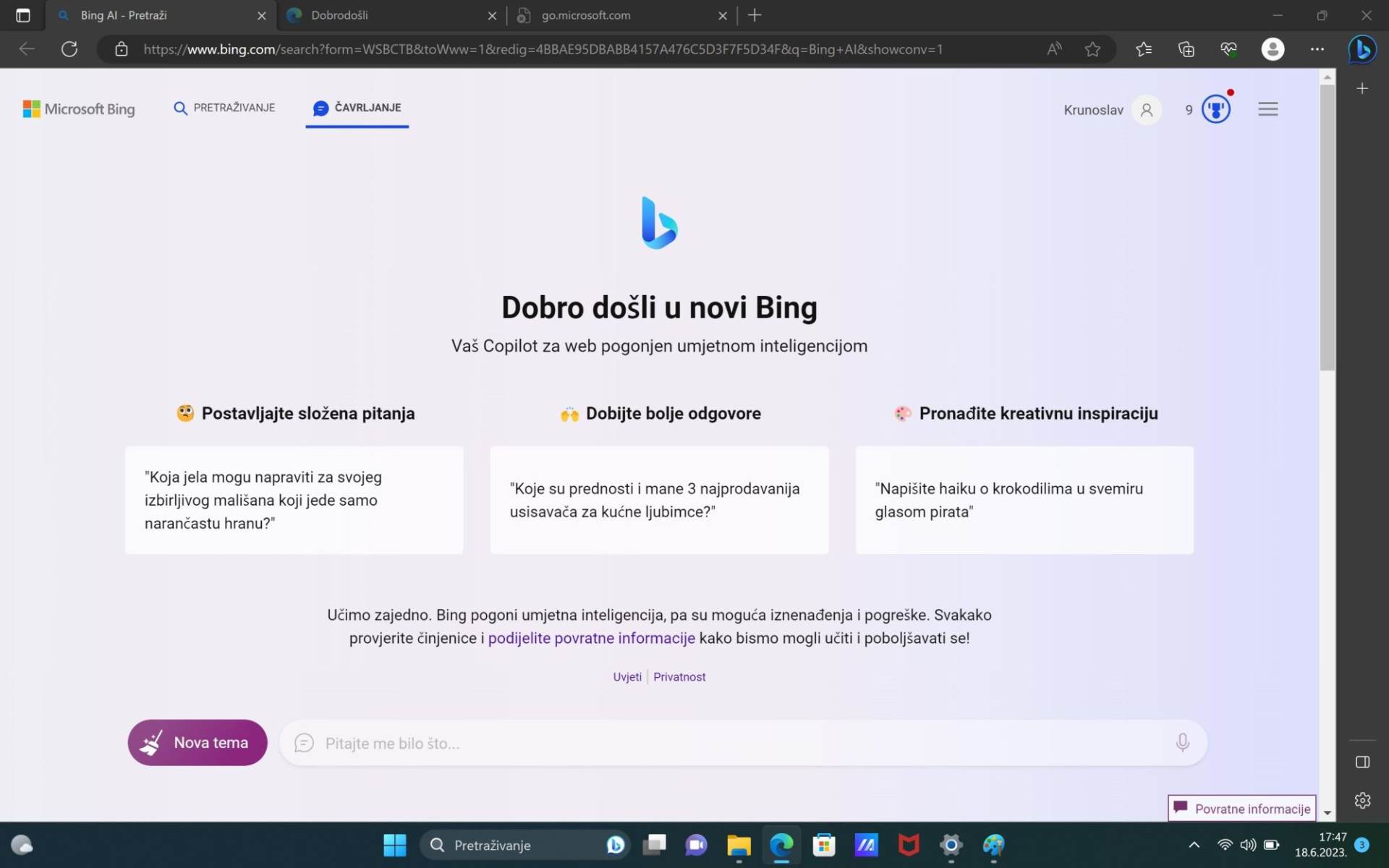This screenshot has width=1389, height=868.
Task: Switch to the PRETRAŽIVANJE tab
Action: (x=224, y=108)
